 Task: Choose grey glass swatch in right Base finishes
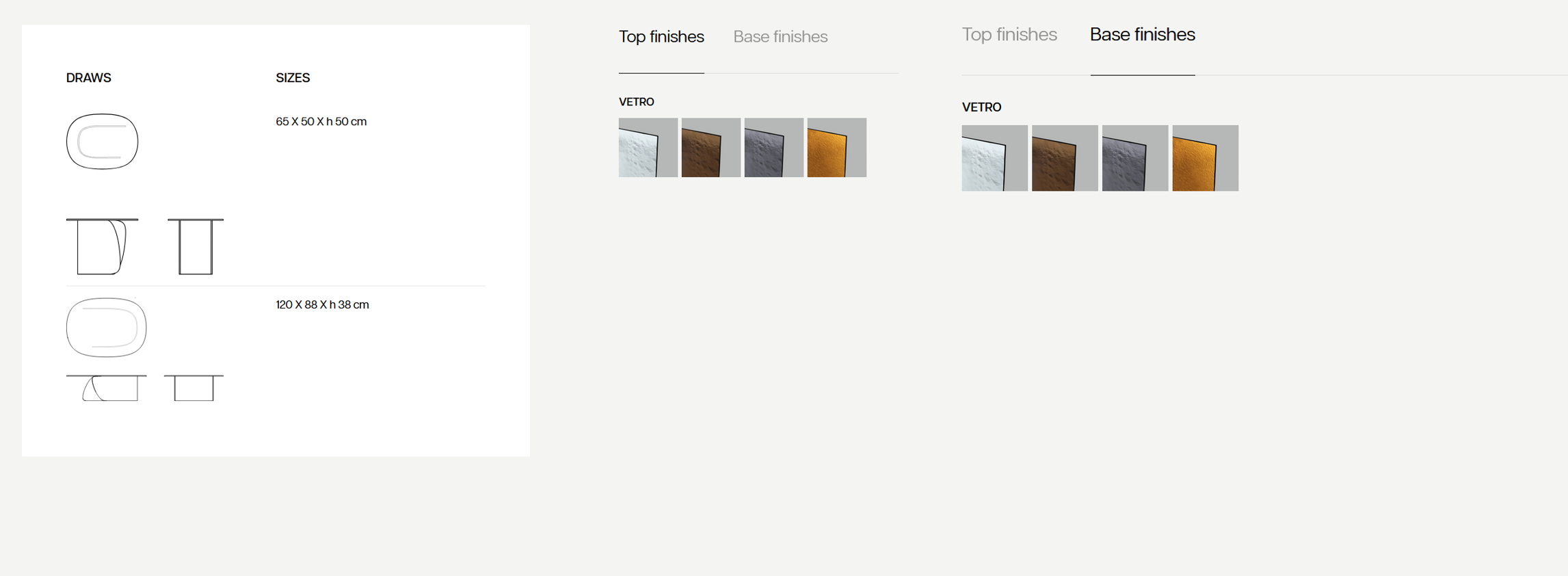tap(1135, 158)
